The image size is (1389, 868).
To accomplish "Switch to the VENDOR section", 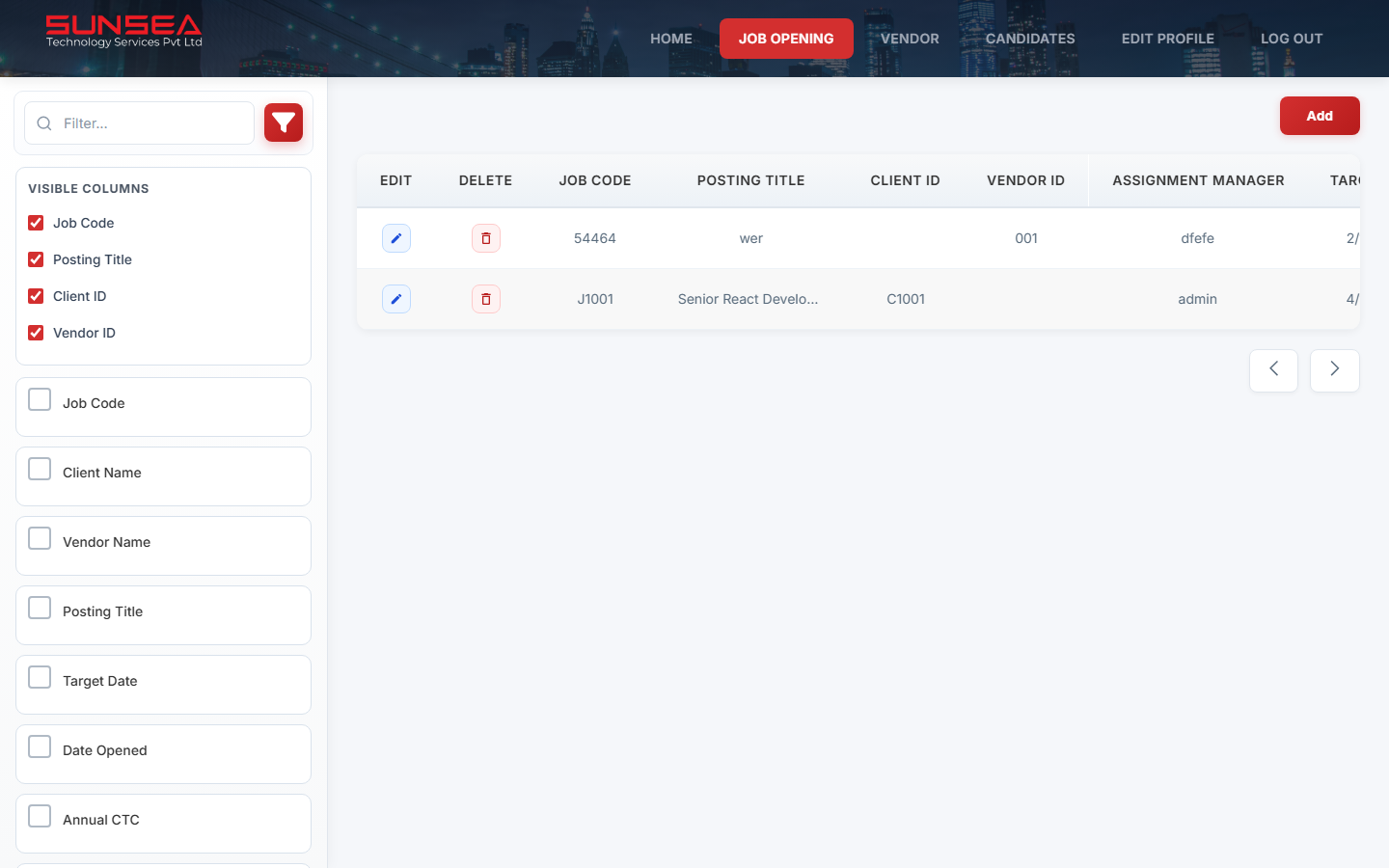I will (x=909, y=39).
